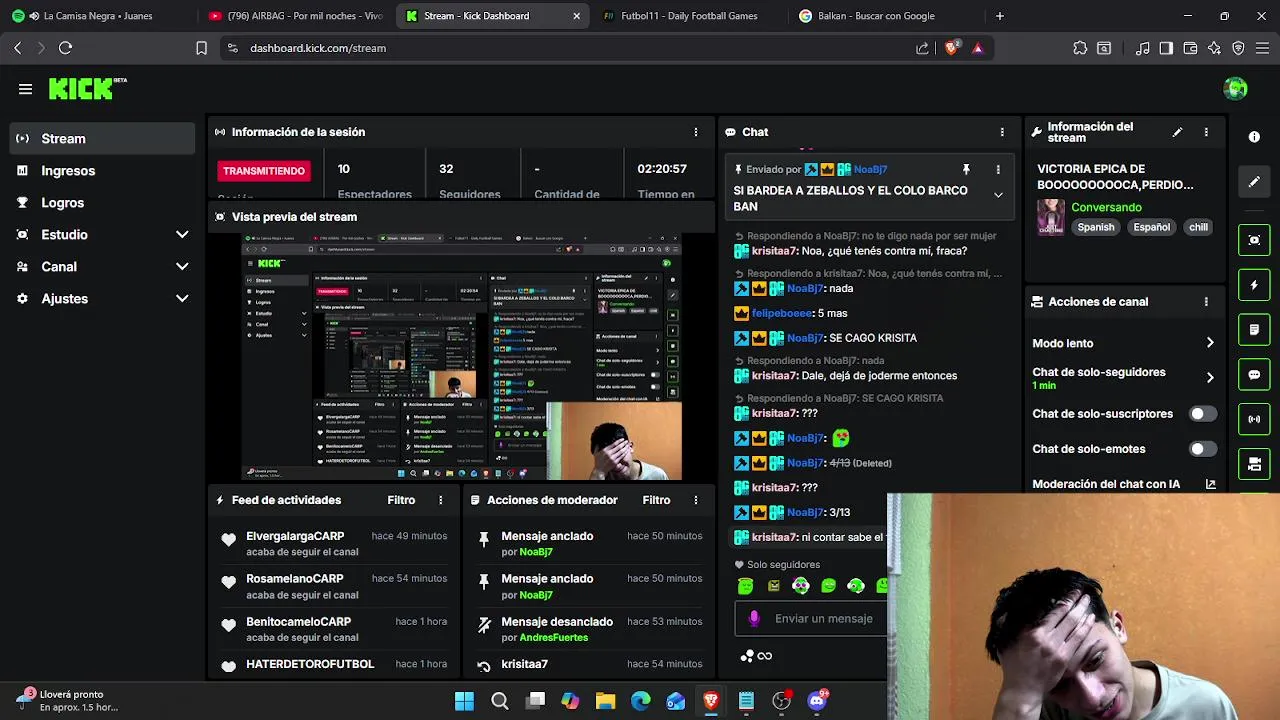Open Brave wallet icon in toolbar
1280x720 pixels.
point(1190,48)
